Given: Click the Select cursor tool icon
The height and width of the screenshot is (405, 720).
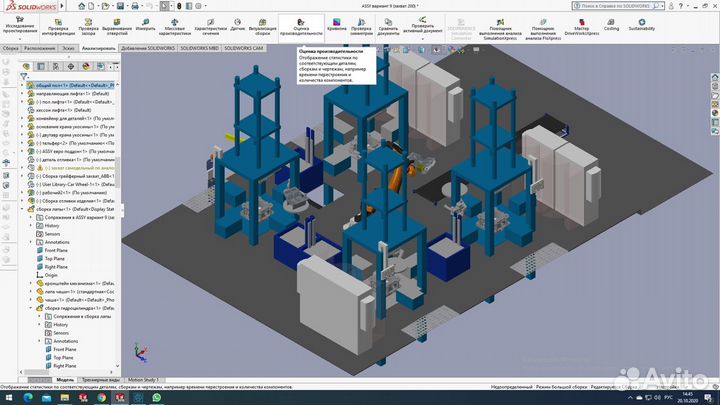Looking at the screenshot, I should (x=164, y=6).
